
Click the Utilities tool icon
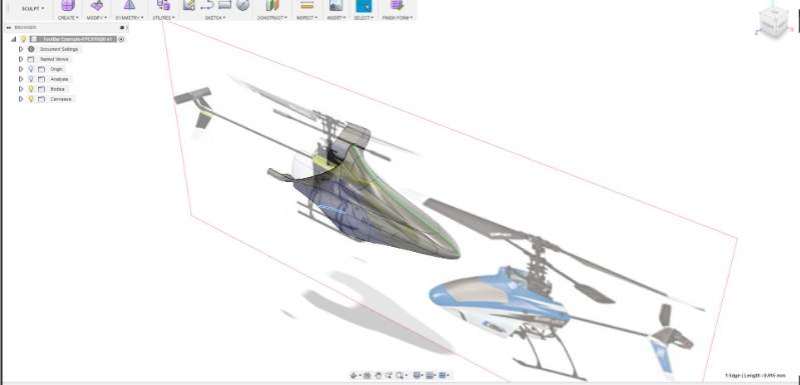(x=163, y=5)
